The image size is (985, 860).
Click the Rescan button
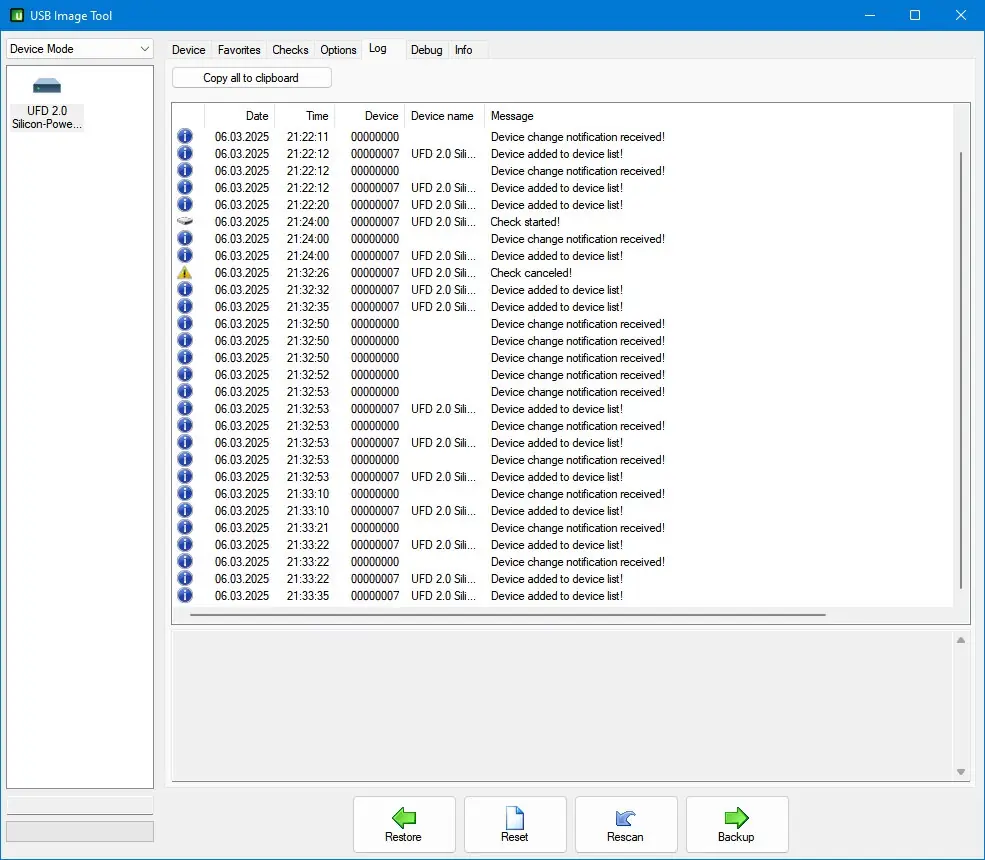click(x=626, y=824)
